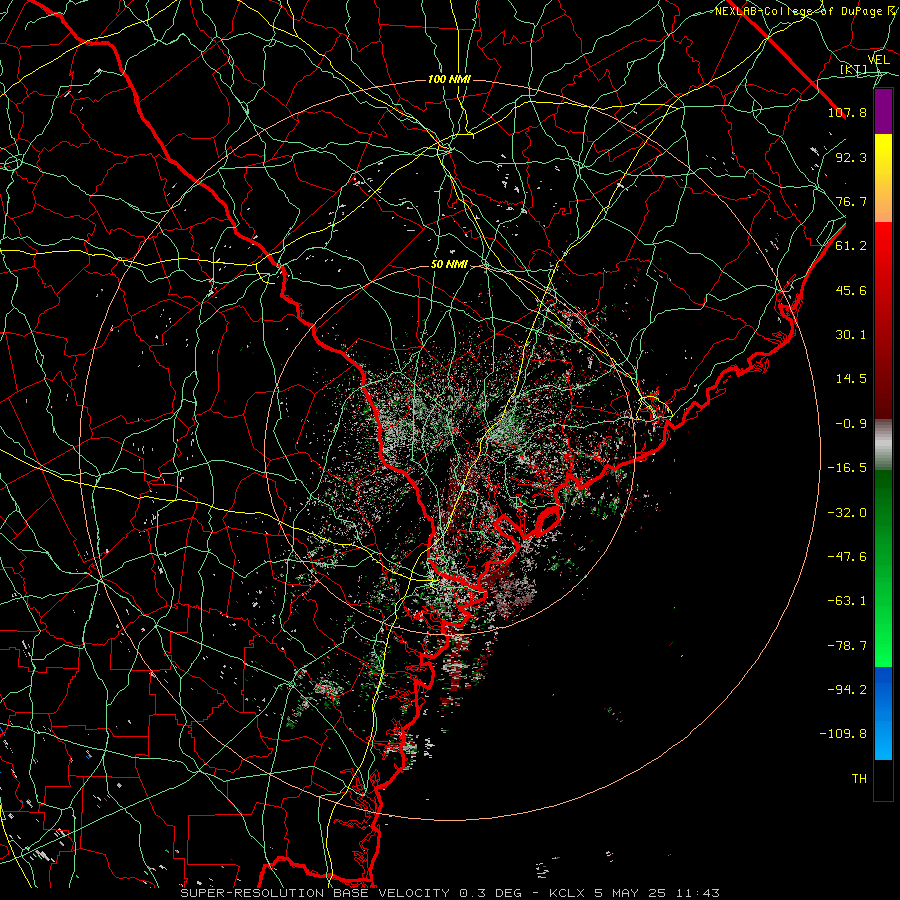Click the SUPER-RESOLUTION BASE VELOCITY caption text

tap(315, 893)
